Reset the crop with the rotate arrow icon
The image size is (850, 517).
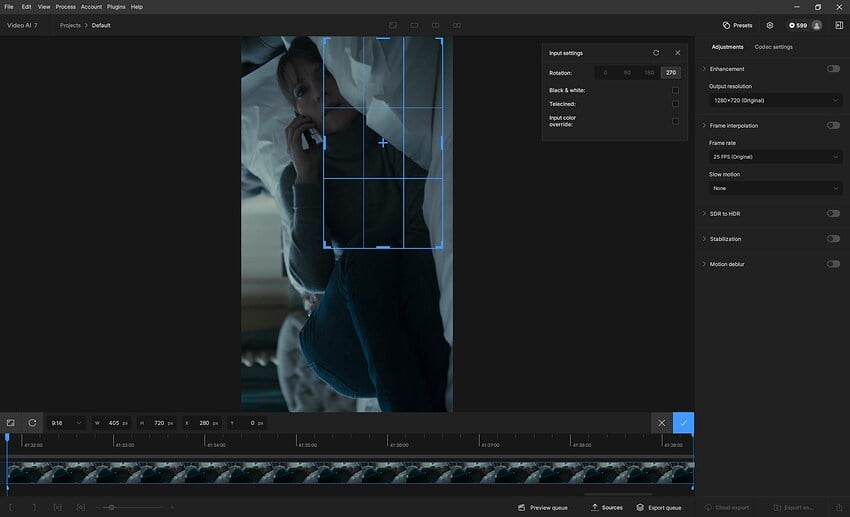(32, 423)
